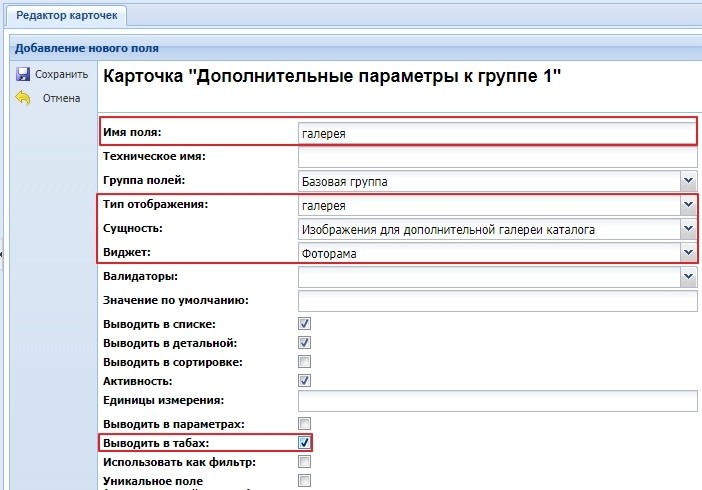The image size is (702, 490).
Task: Click the Save floppy disk icon
Action: pyautogui.click(x=22, y=74)
